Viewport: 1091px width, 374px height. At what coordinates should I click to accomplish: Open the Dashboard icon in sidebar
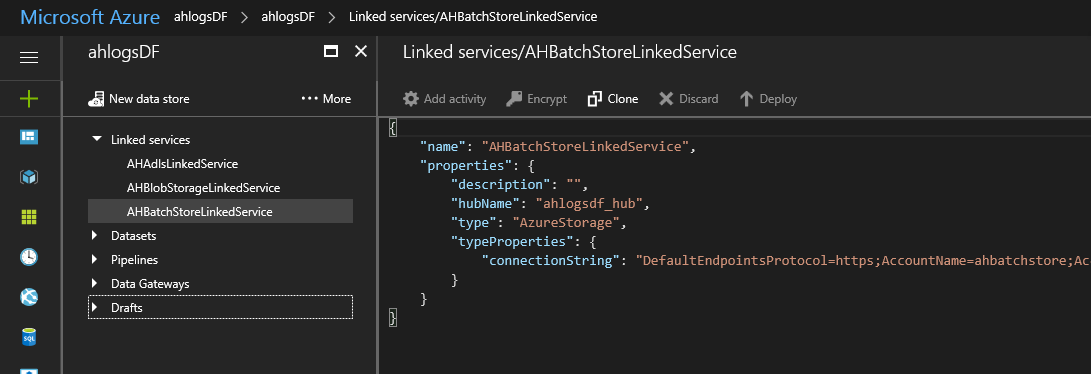[29, 137]
